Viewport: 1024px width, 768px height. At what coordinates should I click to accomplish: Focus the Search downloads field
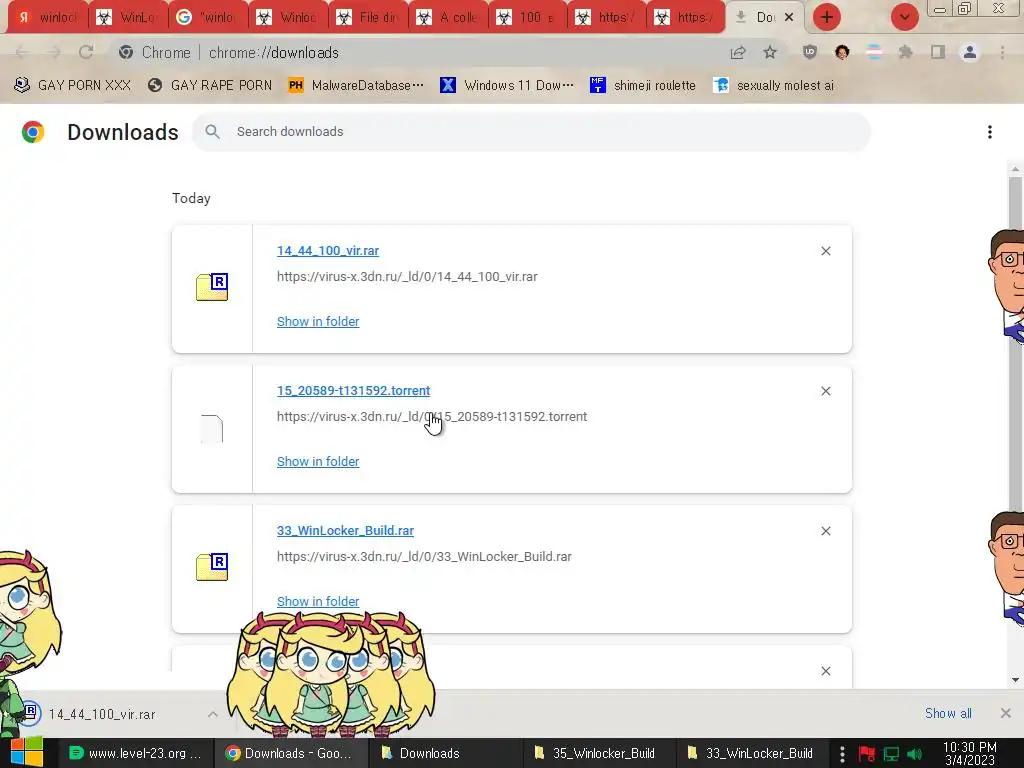pos(532,132)
